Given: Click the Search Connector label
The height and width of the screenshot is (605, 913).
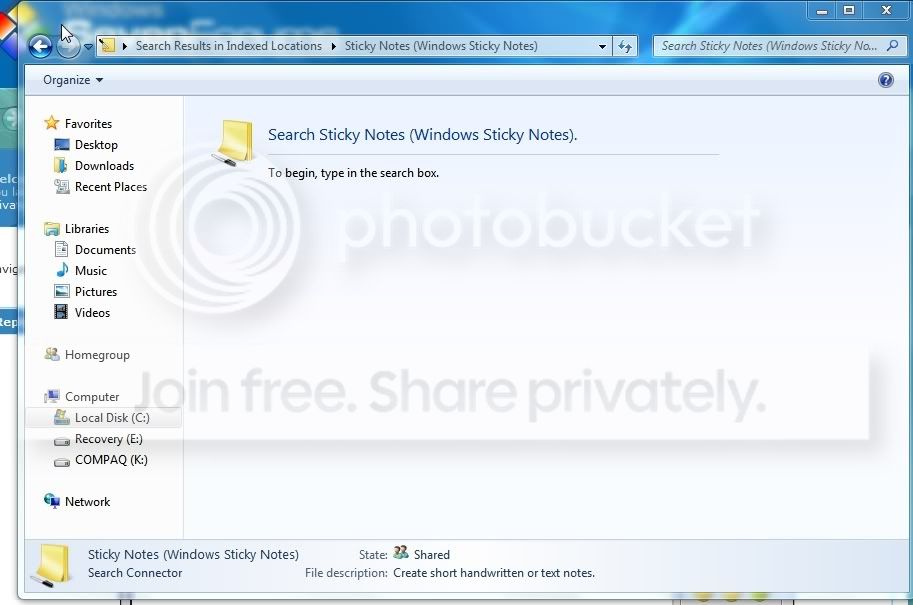Looking at the screenshot, I should click(x=135, y=573).
